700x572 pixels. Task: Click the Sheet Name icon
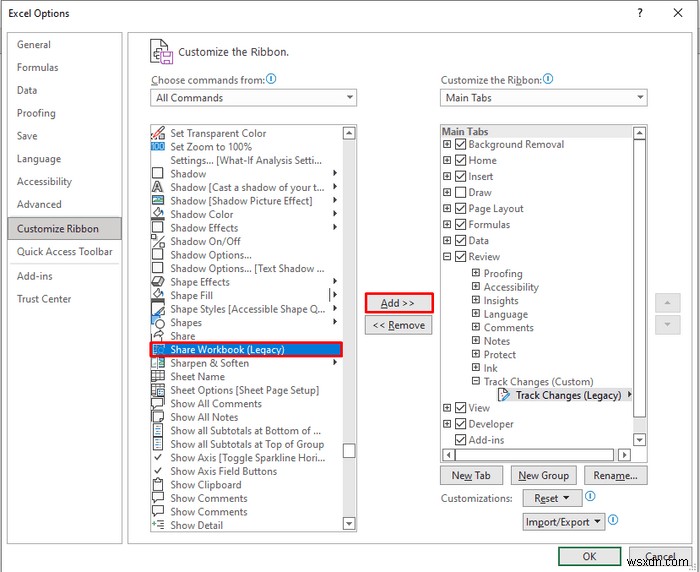[158, 376]
